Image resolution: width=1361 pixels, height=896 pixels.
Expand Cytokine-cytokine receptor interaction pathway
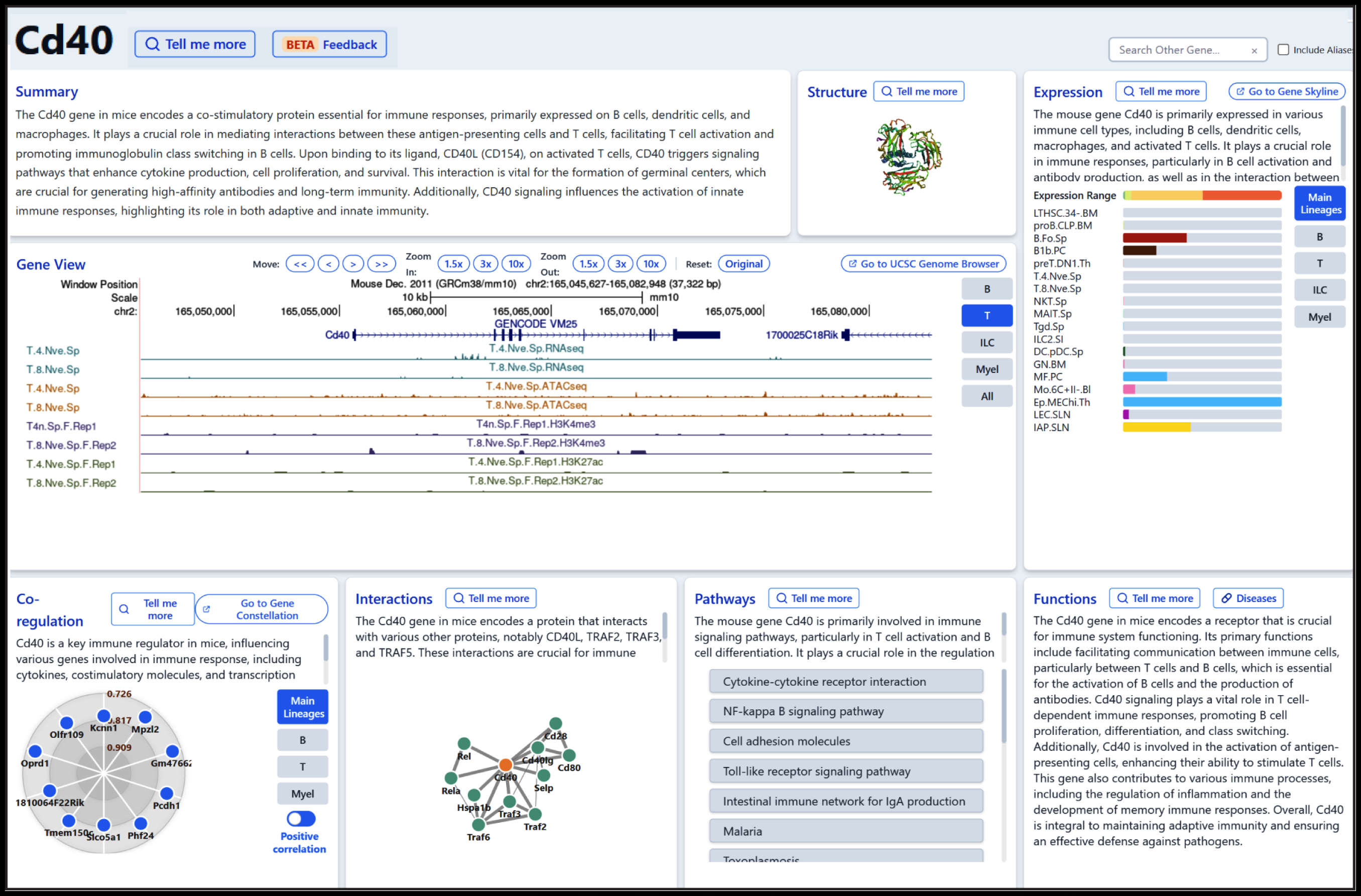click(845, 681)
